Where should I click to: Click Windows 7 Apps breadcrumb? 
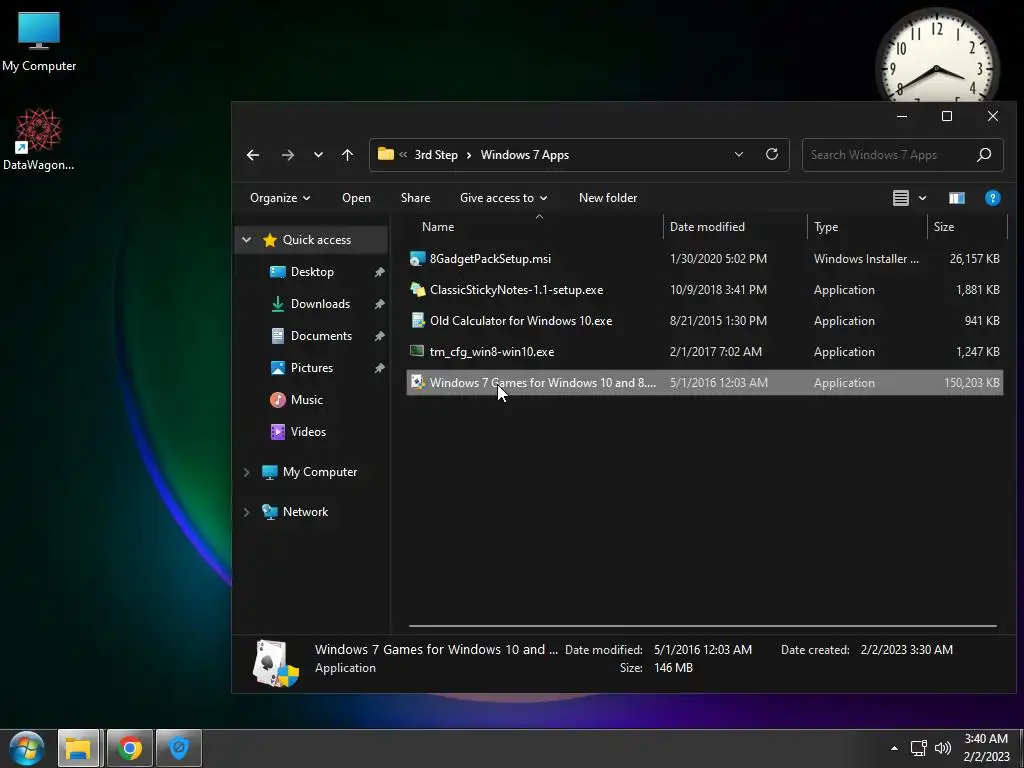(x=524, y=155)
